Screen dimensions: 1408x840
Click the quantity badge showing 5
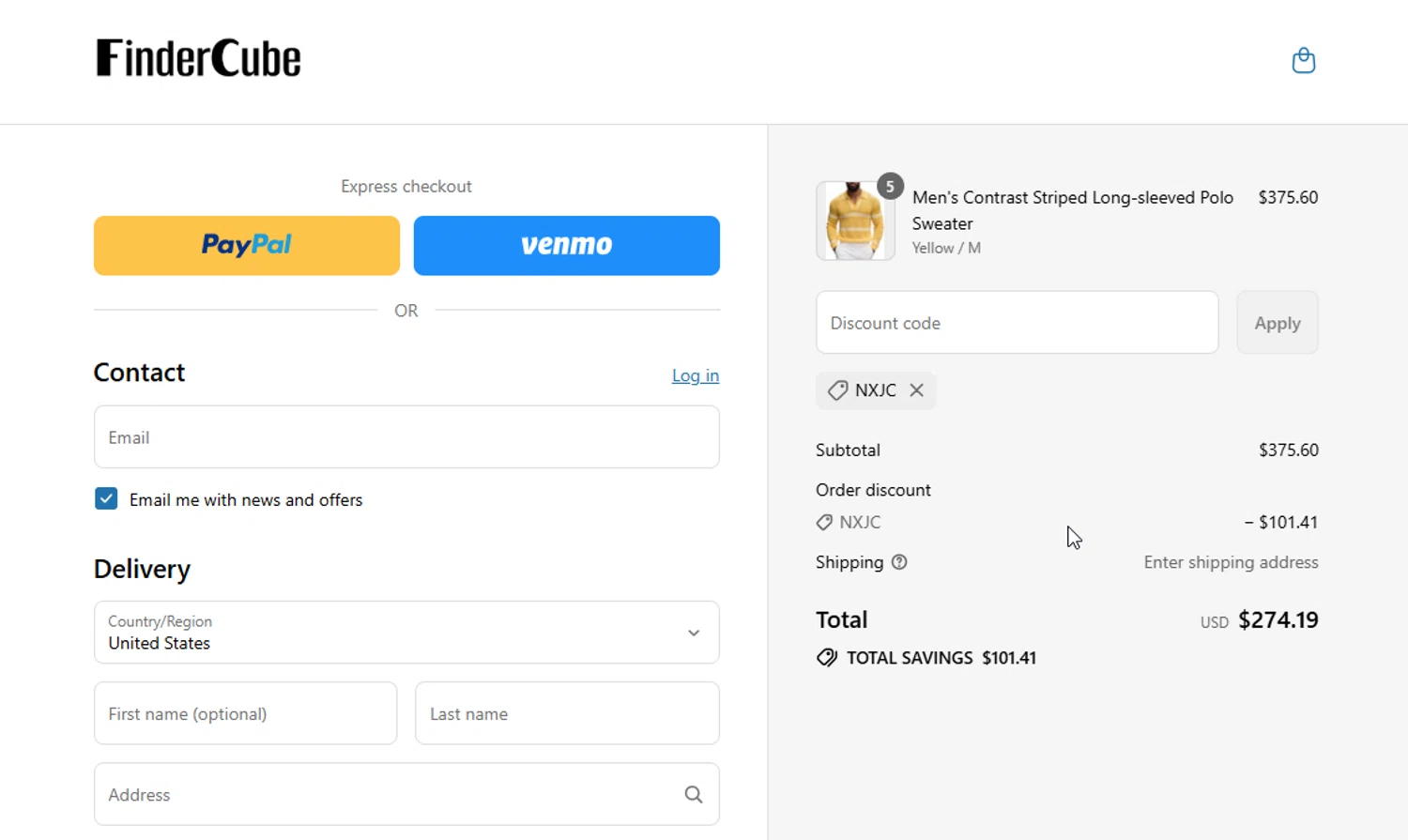890,186
